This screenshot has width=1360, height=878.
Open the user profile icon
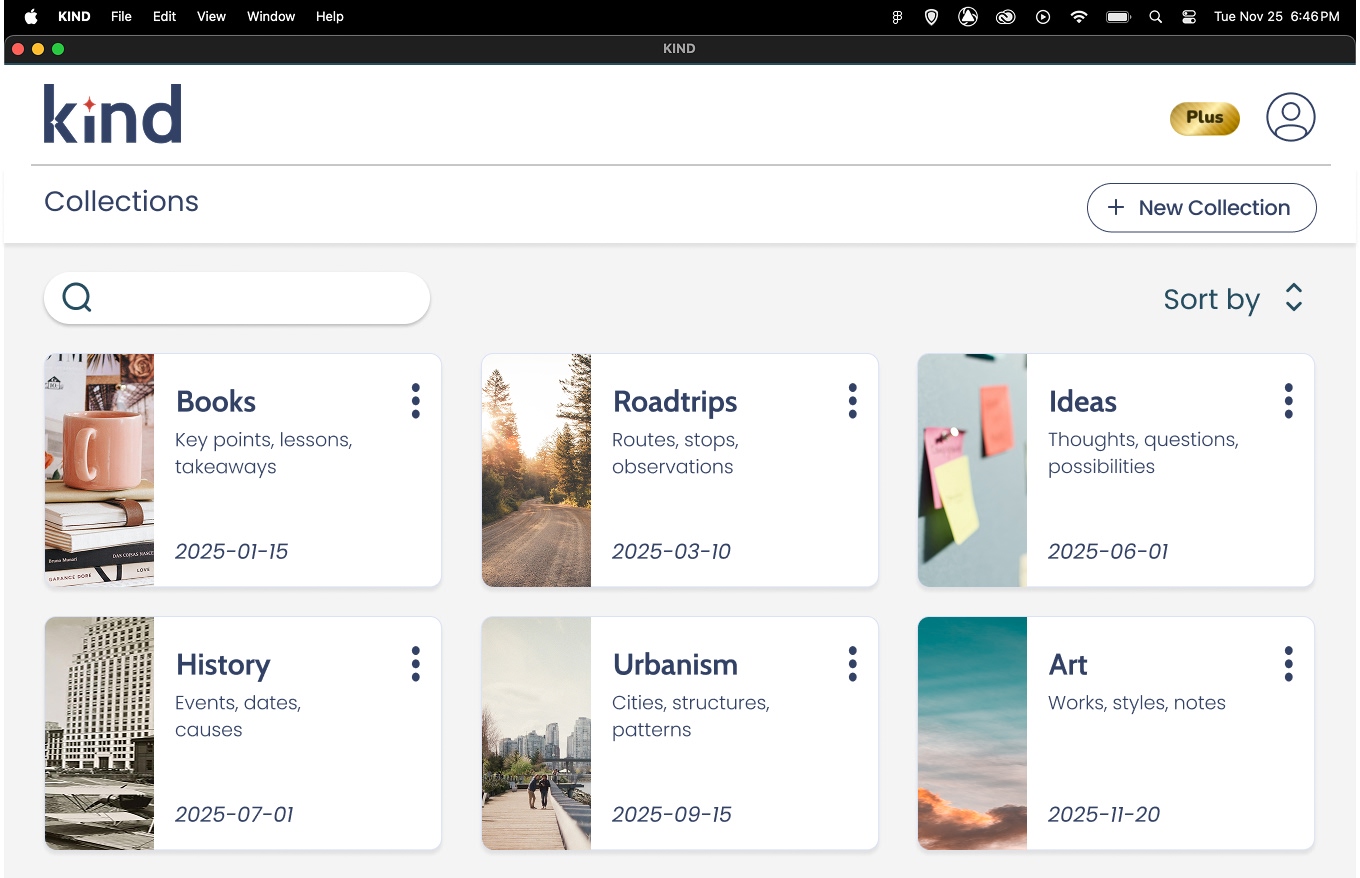(1290, 117)
